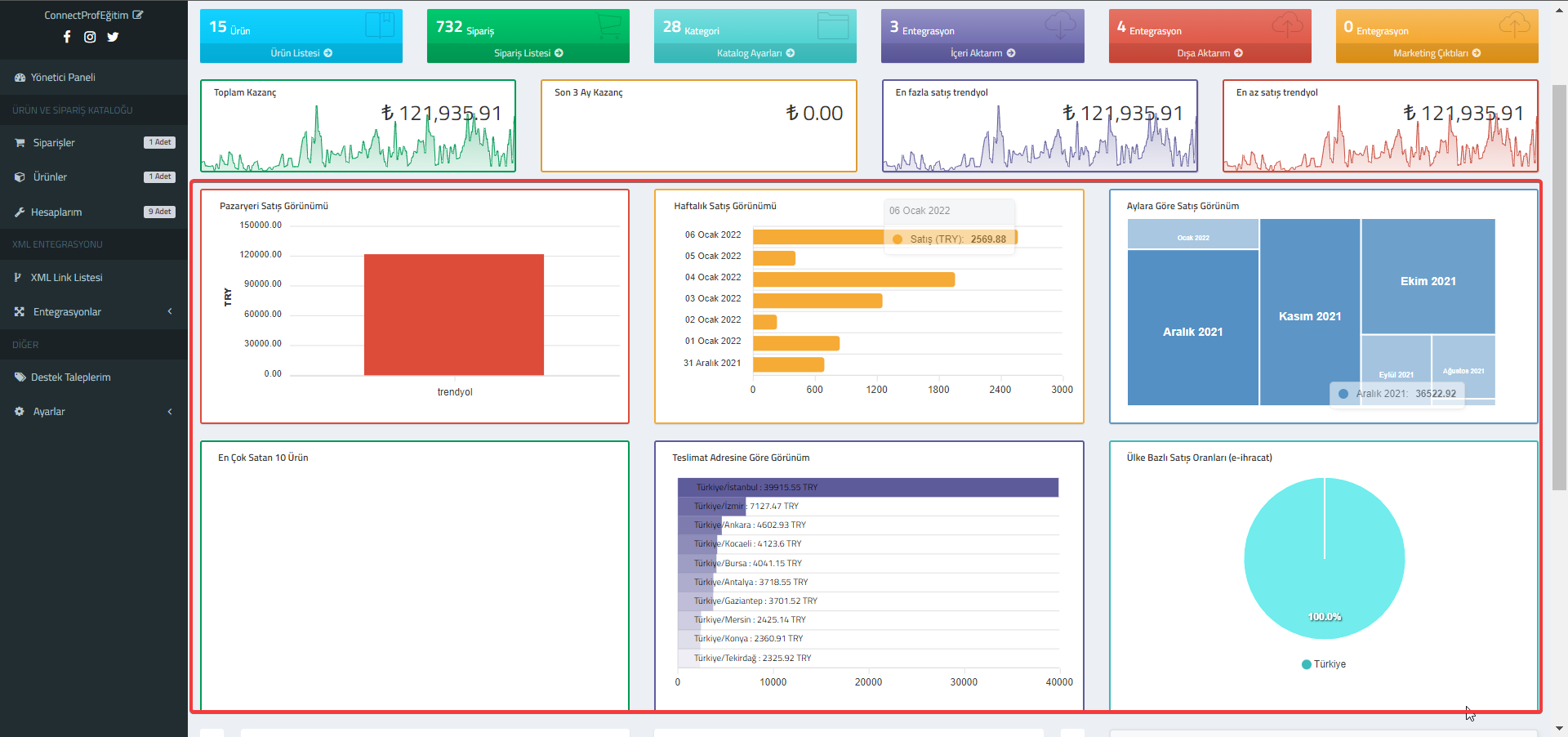Click the Son 3 Ay Kazanç card
The height and width of the screenshot is (737, 1568).
point(698,126)
